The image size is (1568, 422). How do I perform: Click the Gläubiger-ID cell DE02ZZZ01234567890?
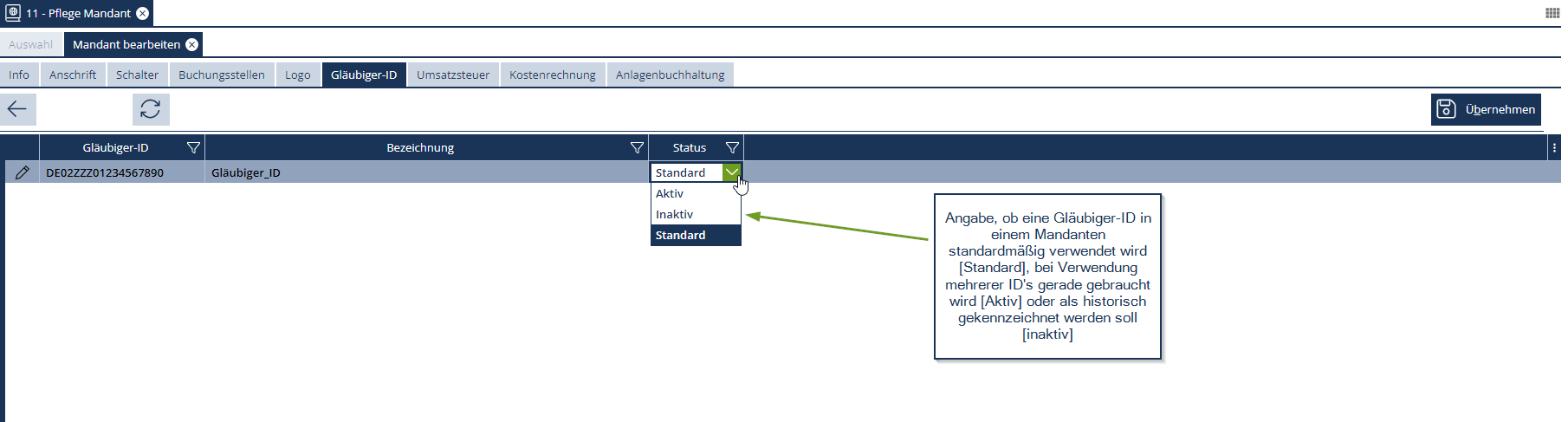point(105,173)
